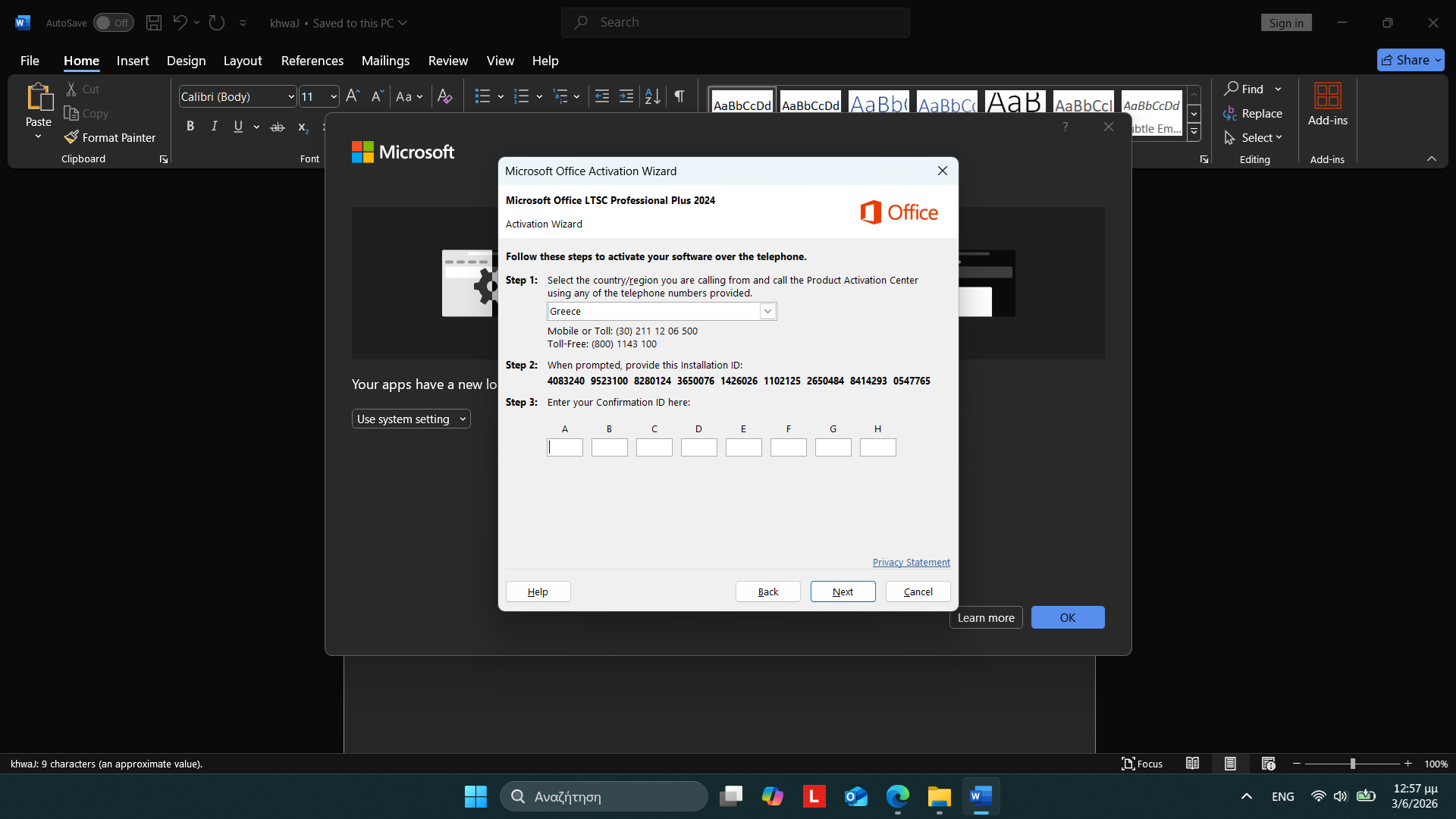Screen dimensions: 1456x819
Task: Click the Save icon in title bar
Action: click(154, 23)
